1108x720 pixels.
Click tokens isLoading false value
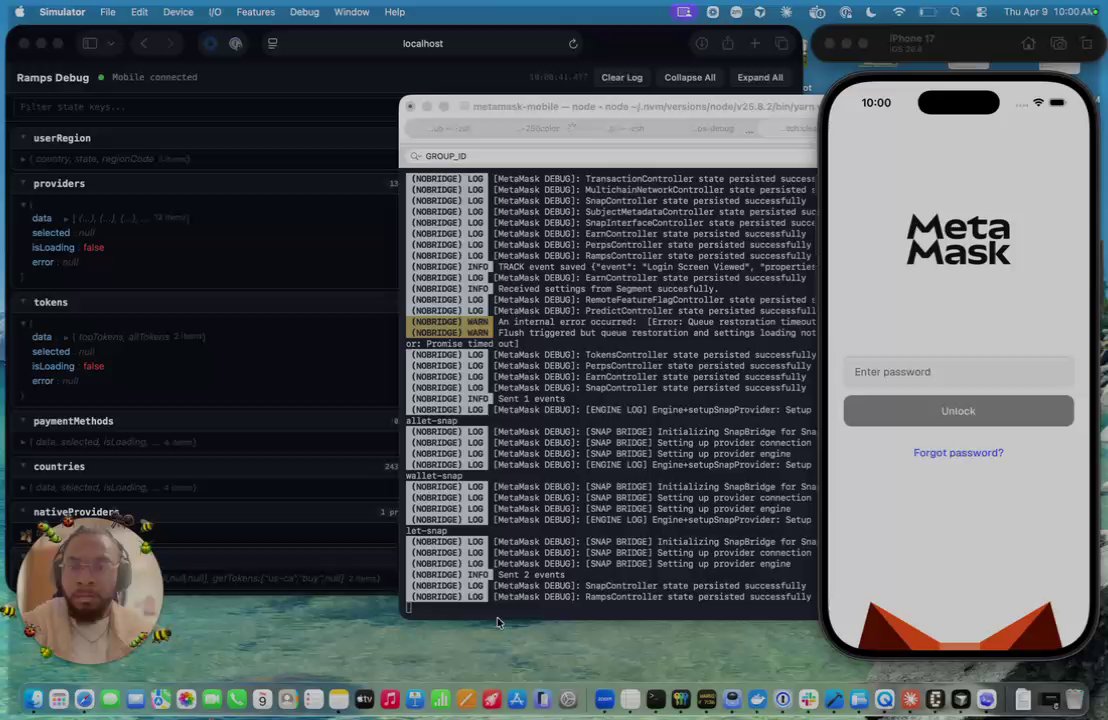(x=93, y=366)
